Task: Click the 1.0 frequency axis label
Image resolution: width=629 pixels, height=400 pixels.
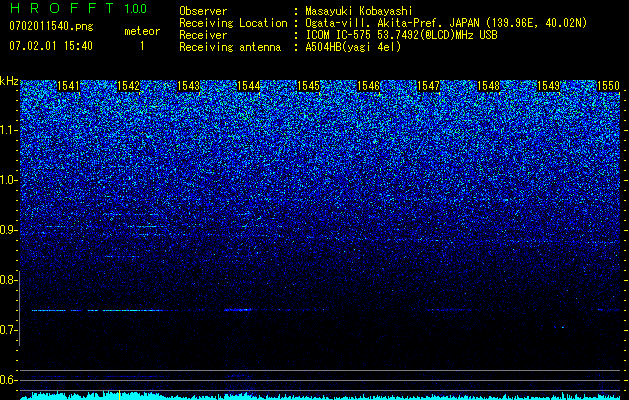Action: [9, 180]
